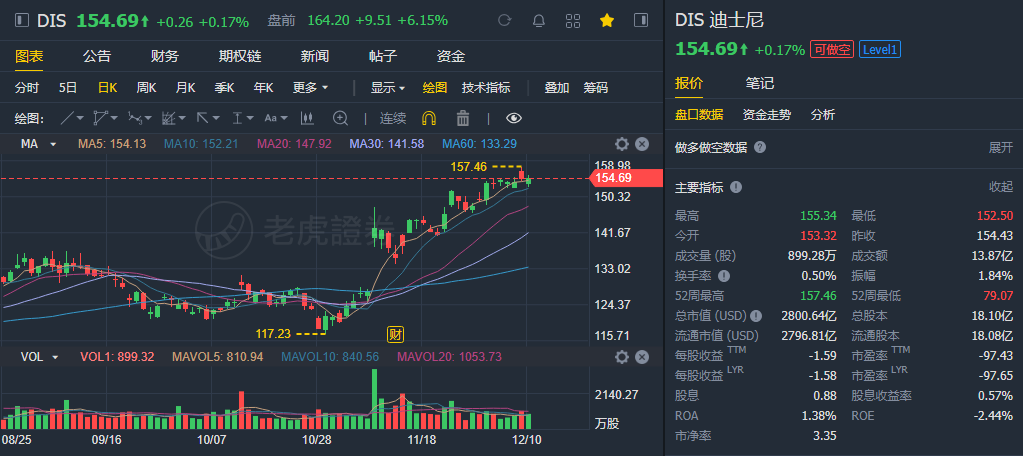Click help icon next to 做多做空数据
The image size is (1023, 456).
click(x=760, y=147)
